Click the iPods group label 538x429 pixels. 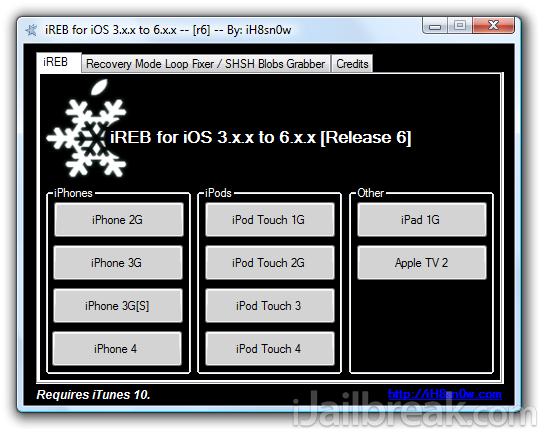pos(218,193)
